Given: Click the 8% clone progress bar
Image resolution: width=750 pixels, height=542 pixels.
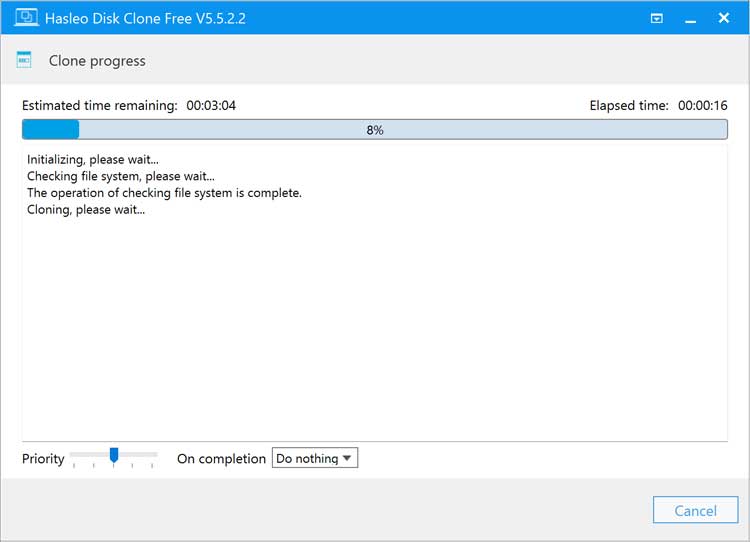Looking at the screenshot, I should click(375, 130).
